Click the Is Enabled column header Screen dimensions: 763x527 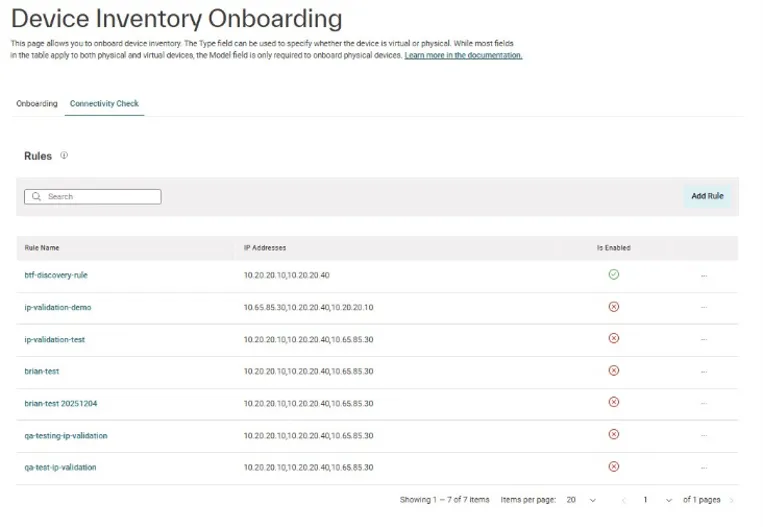point(614,248)
